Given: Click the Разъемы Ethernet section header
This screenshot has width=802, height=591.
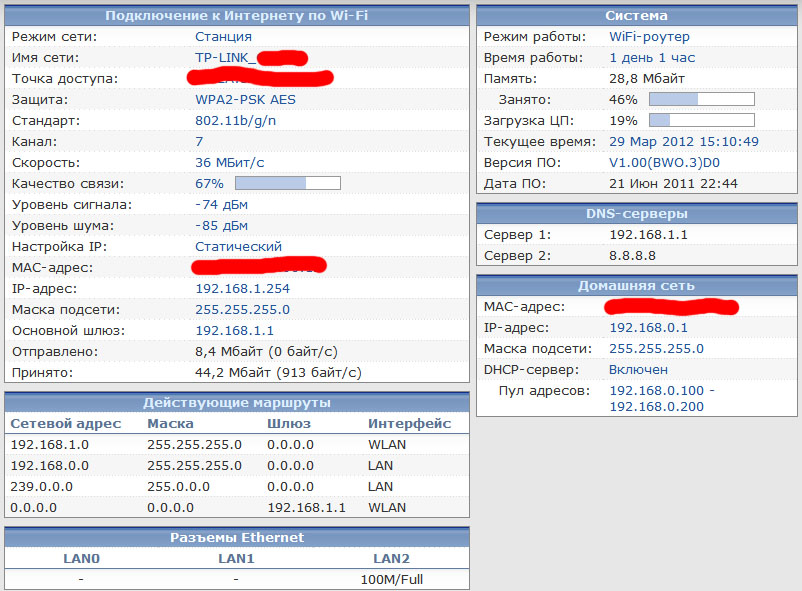Looking at the screenshot, I should tap(237, 537).
